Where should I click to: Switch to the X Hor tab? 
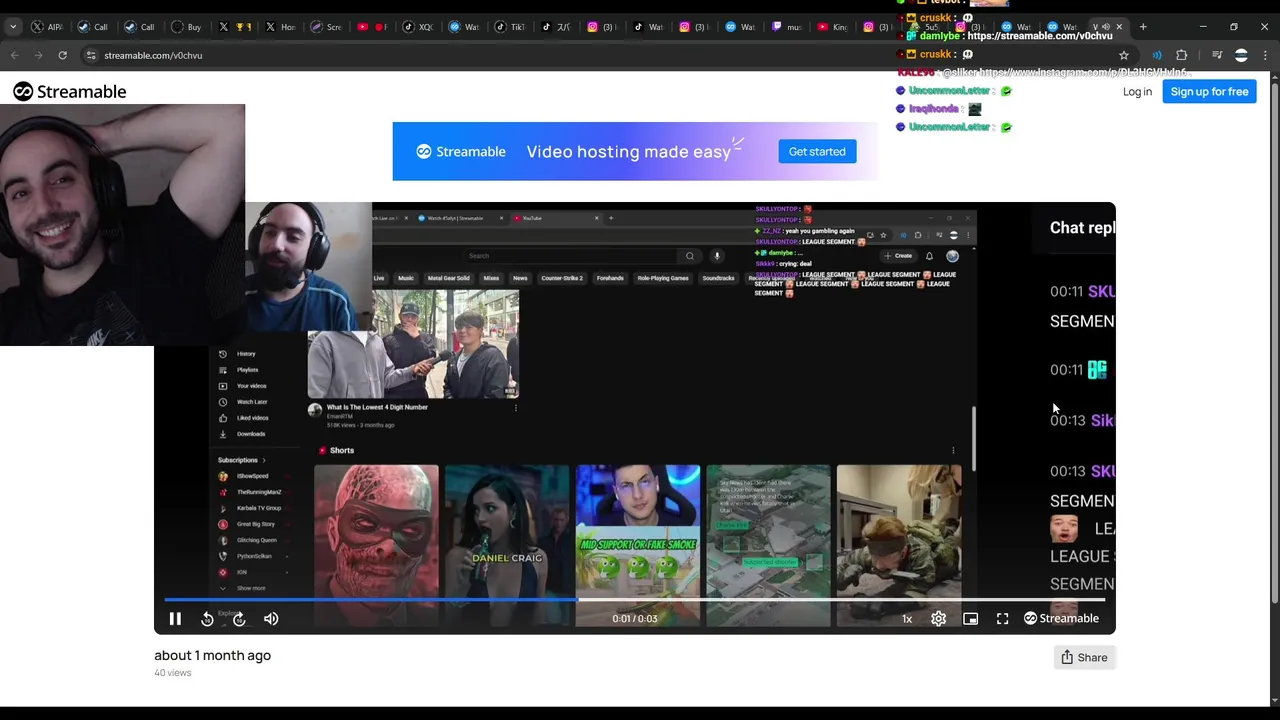(x=281, y=27)
